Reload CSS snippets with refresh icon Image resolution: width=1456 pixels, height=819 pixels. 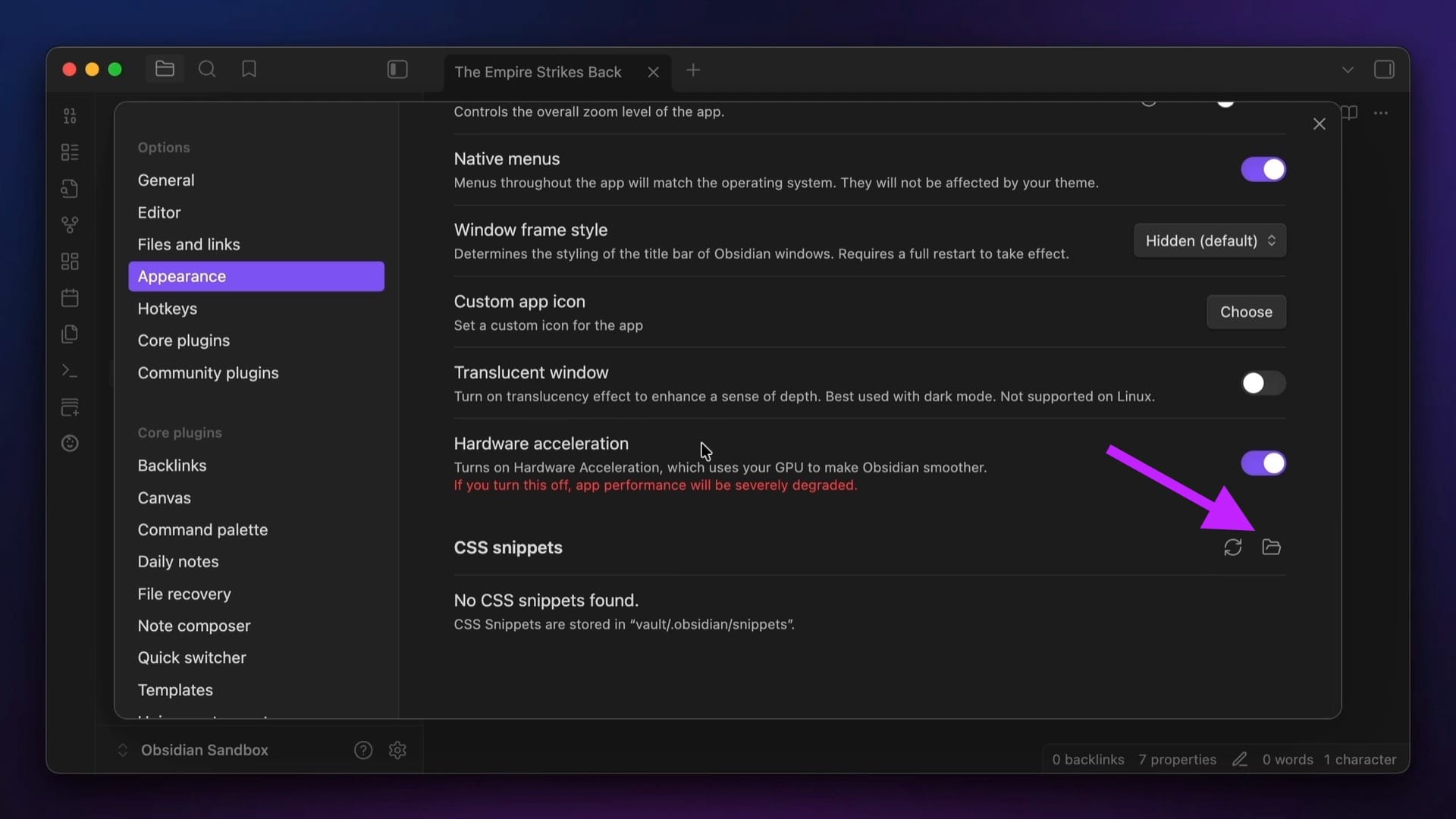click(1232, 547)
